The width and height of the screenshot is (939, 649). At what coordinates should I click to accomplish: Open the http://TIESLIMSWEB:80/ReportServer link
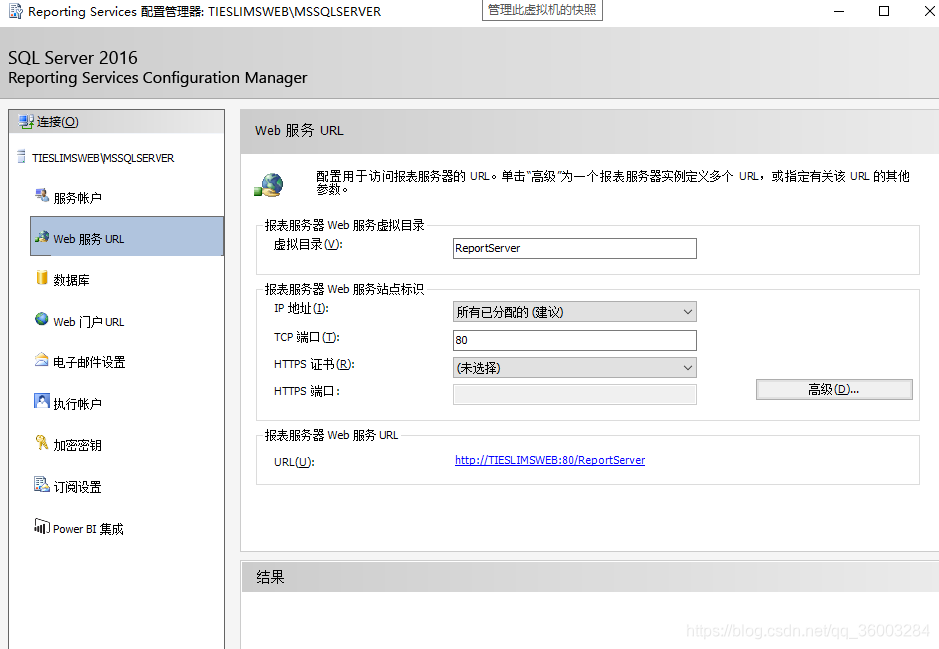(x=550, y=460)
